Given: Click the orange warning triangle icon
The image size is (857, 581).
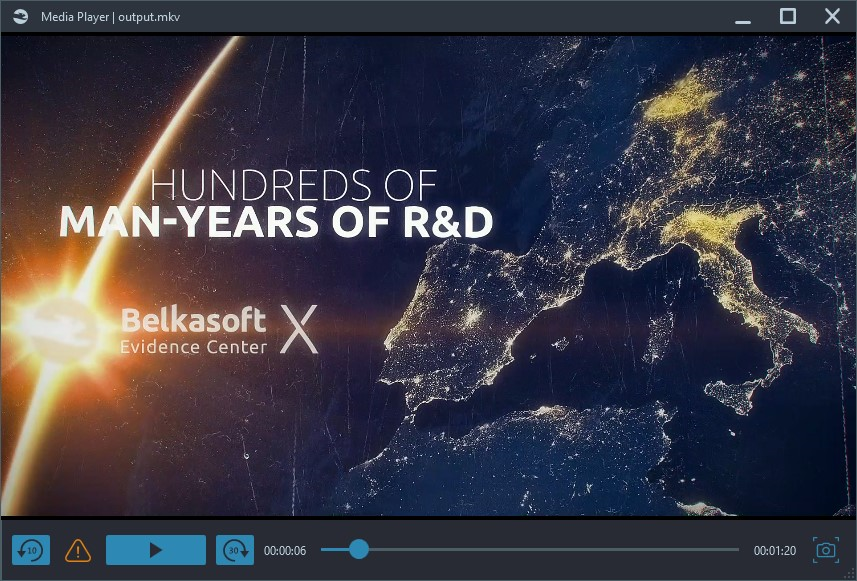Looking at the screenshot, I should coord(78,550).
